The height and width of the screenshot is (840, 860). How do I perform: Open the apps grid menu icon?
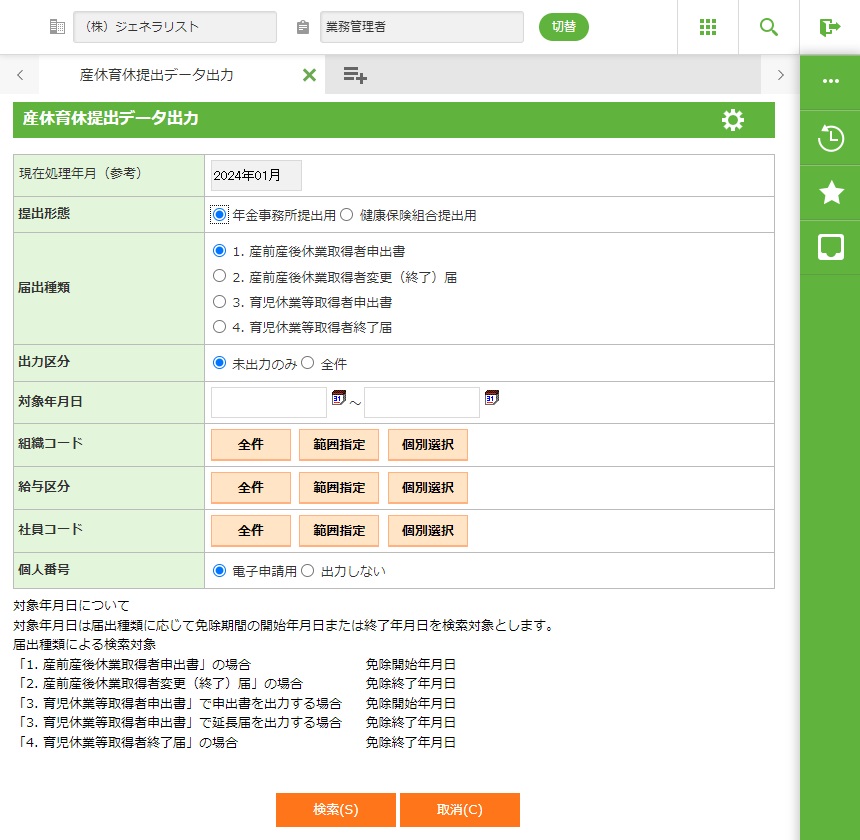pos(708,27)
